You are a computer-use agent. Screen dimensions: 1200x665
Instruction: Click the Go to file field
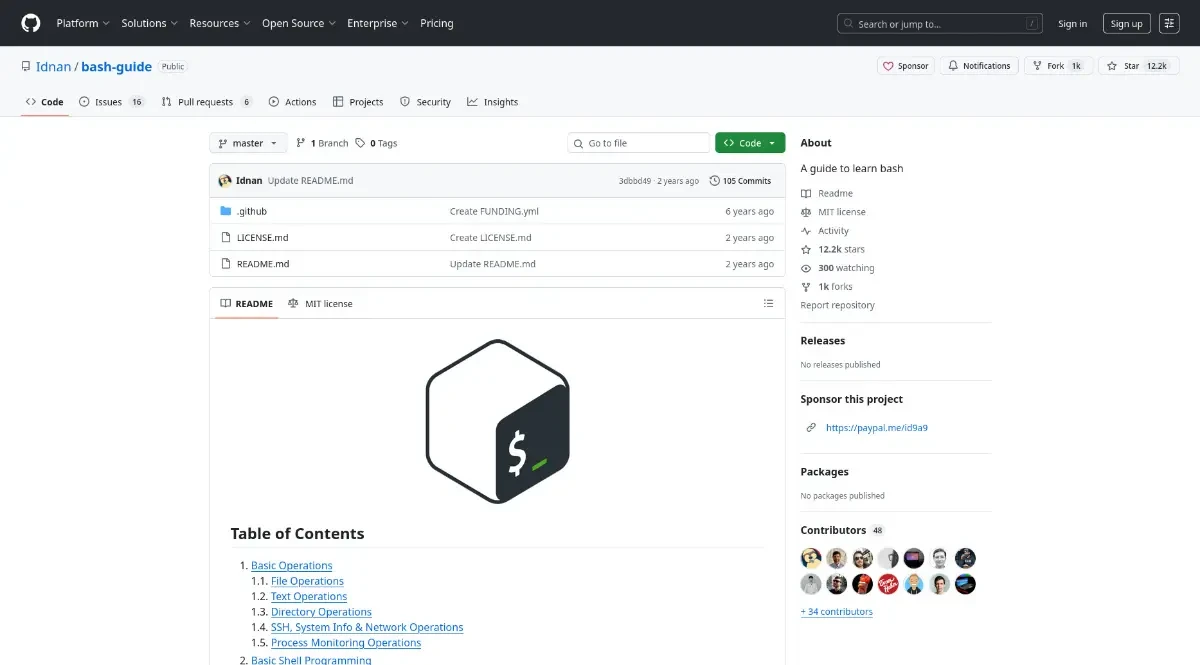[x=640, y=143]
